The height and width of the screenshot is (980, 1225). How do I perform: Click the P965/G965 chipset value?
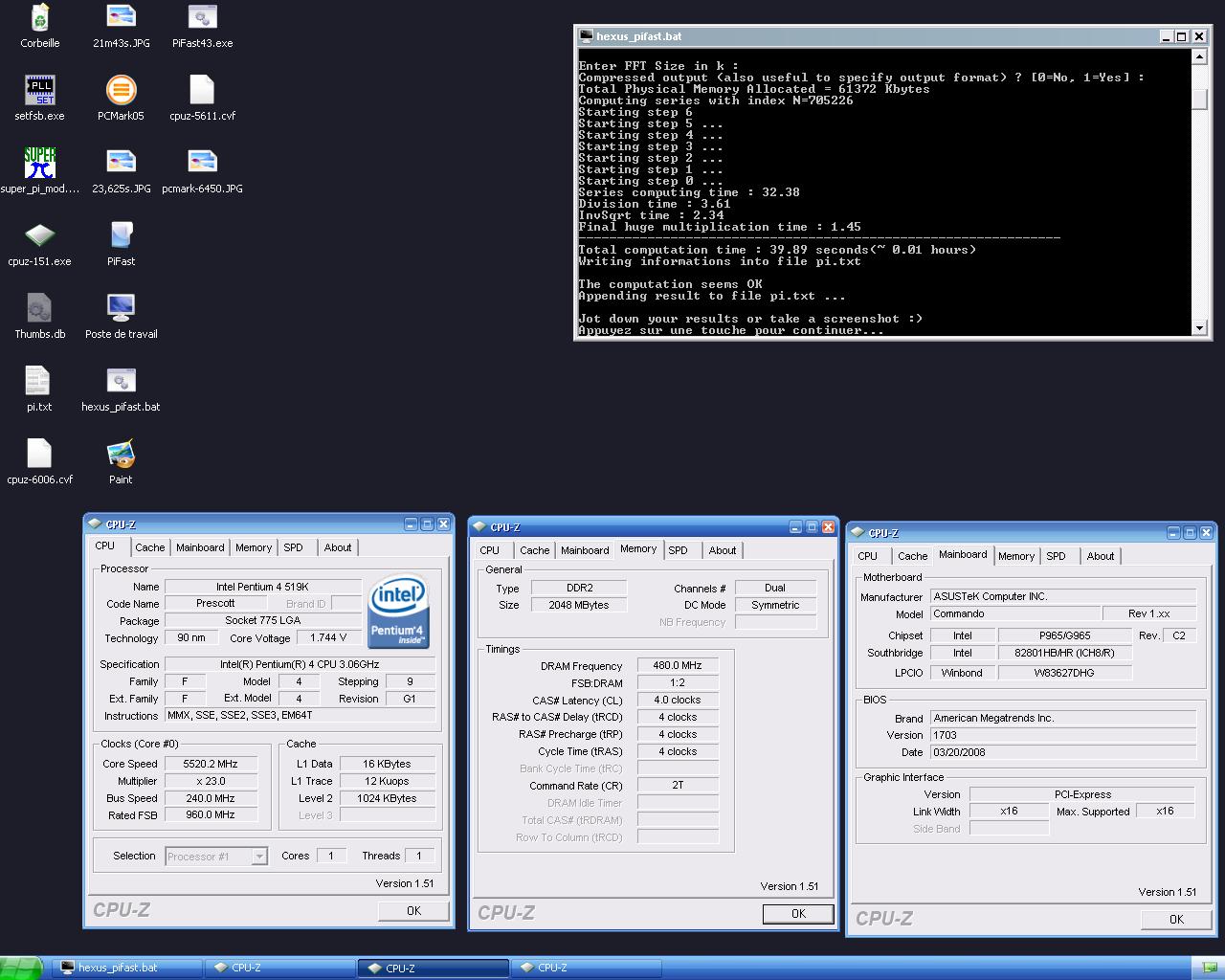[x=1064, y=636]
